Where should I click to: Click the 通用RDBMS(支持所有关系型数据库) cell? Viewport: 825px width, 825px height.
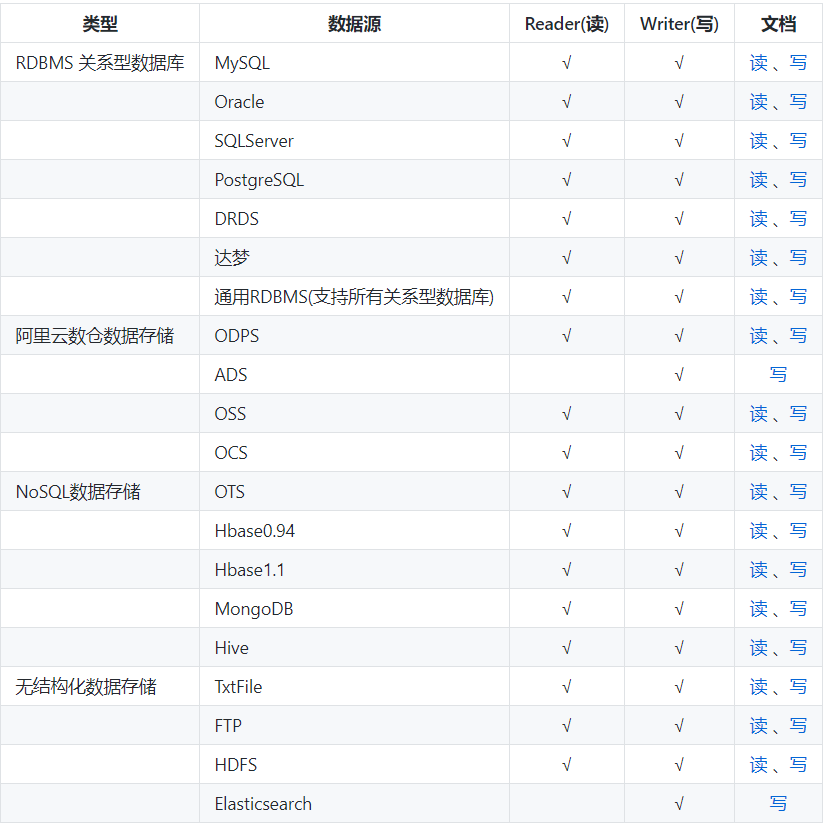coord(354,296)
